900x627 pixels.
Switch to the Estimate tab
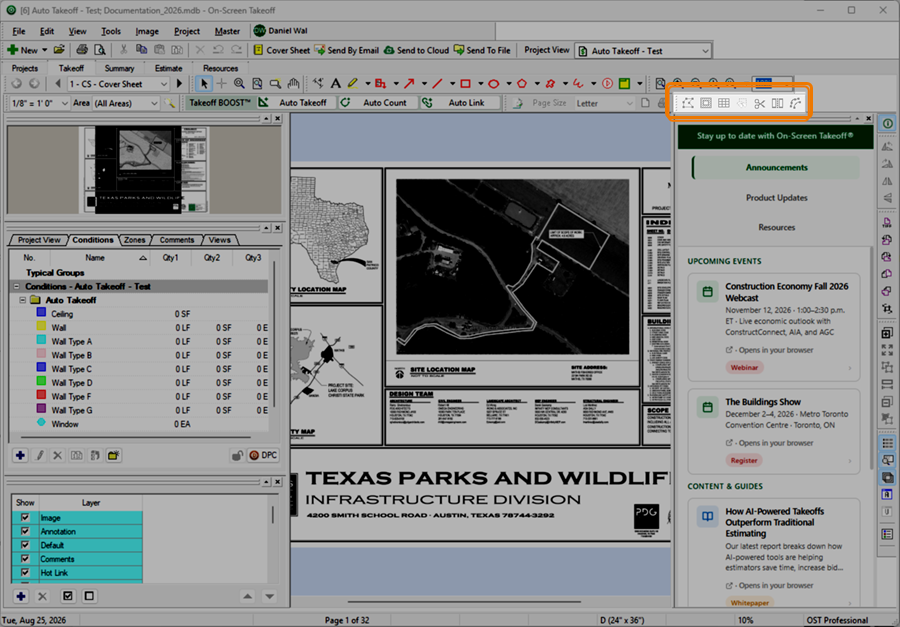(x=168, y=68)
